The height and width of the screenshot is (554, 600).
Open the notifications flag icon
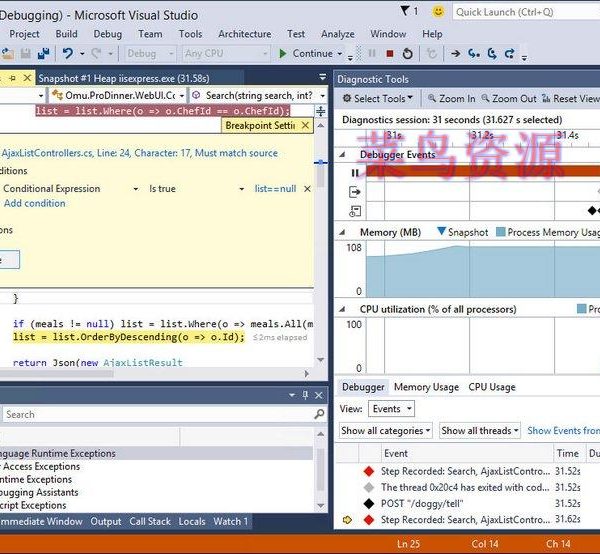pos(406,12)
